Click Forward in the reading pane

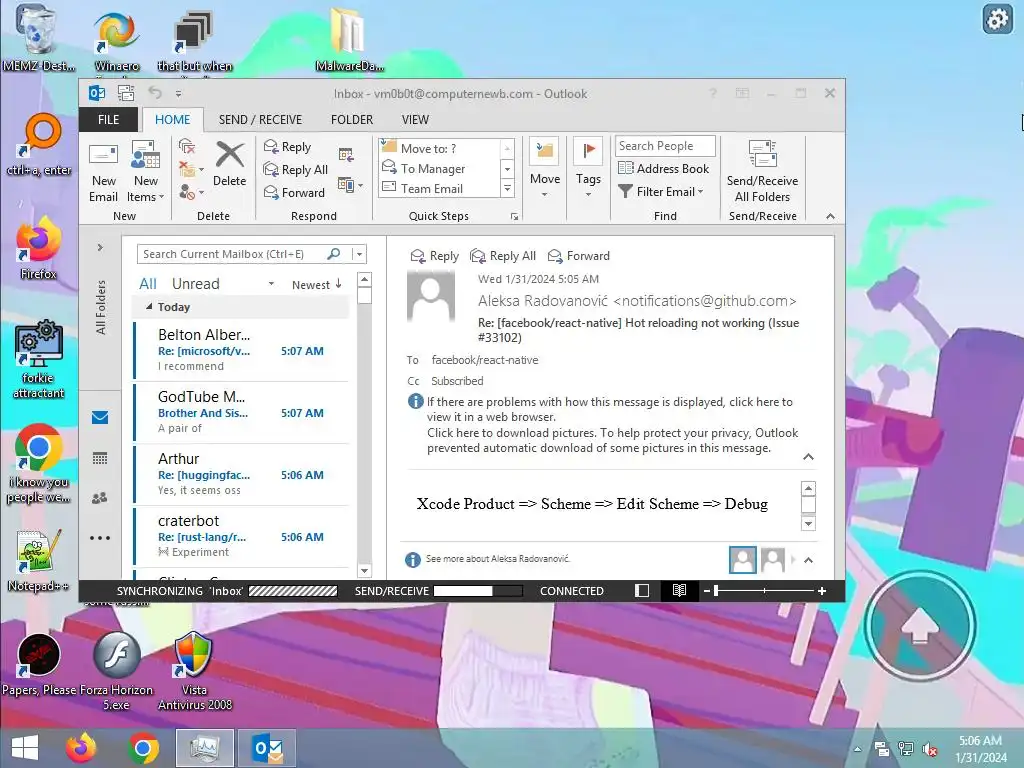(579, 256)
